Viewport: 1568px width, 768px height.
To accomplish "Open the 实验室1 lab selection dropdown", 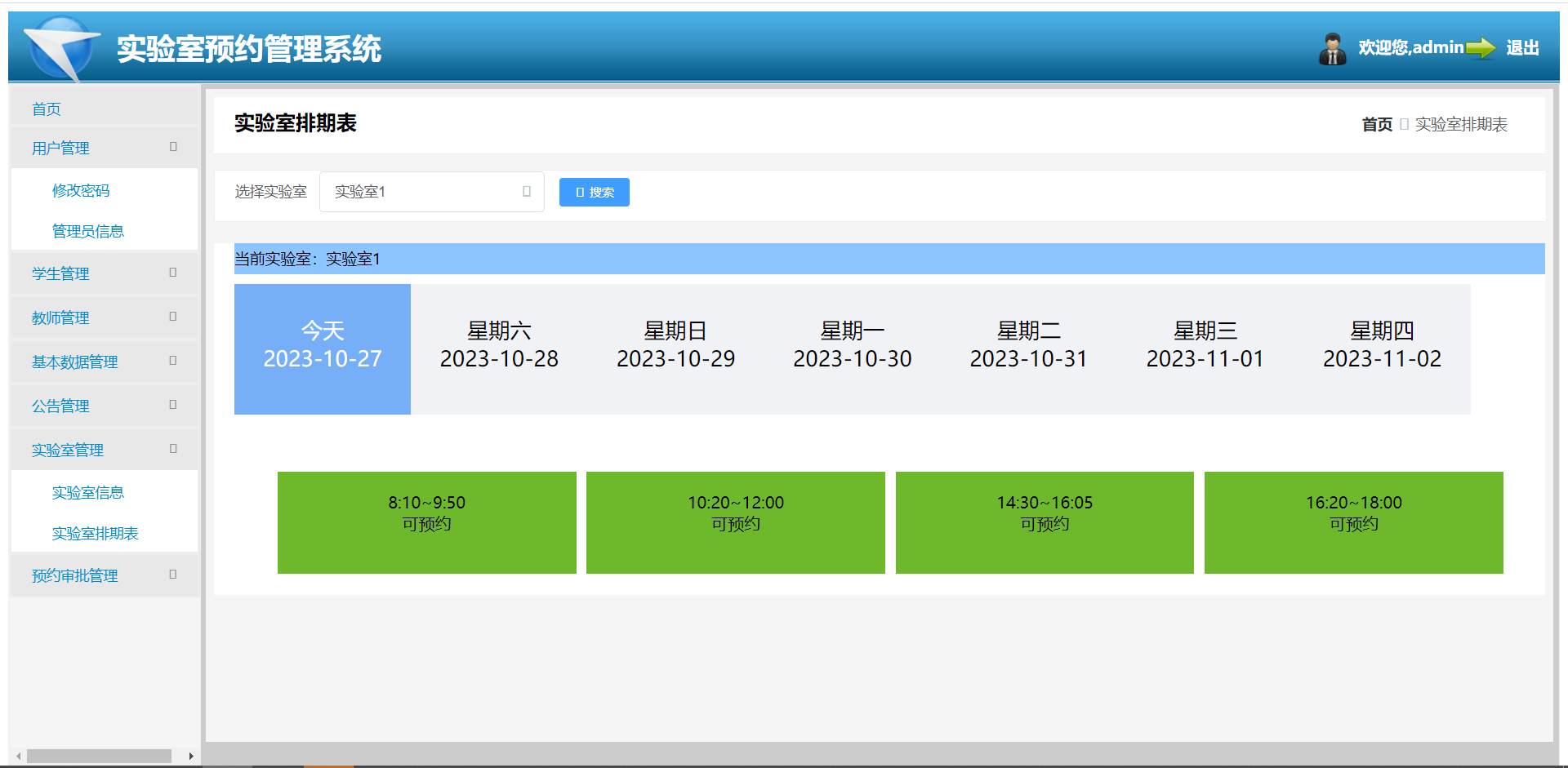I will (432, 192).
